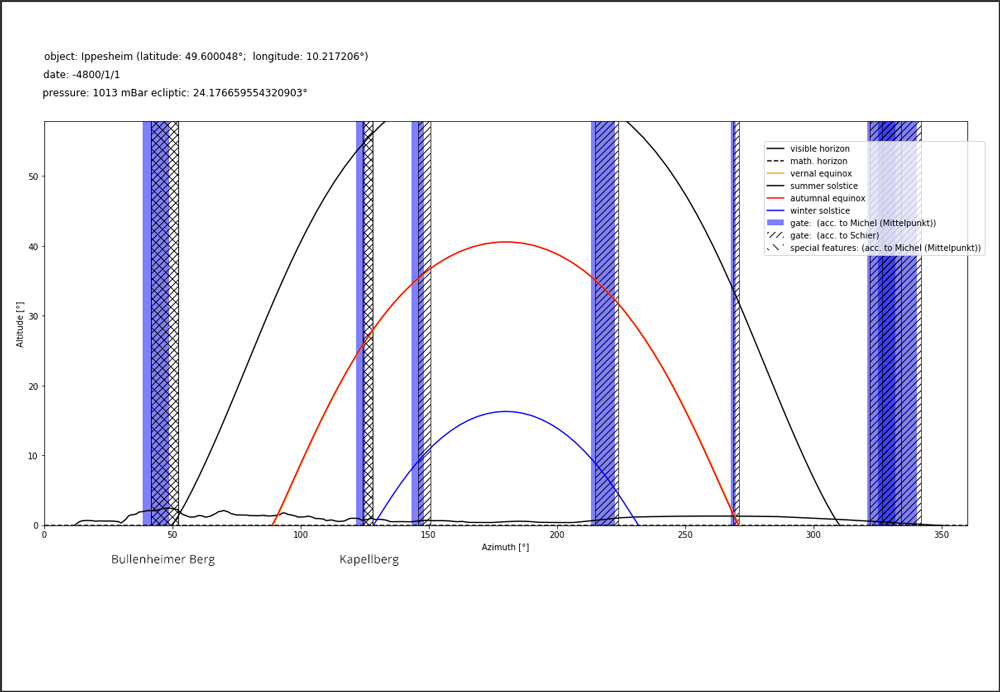
Task: Click the blue winter solstice legend line
Action: [775, 211]
